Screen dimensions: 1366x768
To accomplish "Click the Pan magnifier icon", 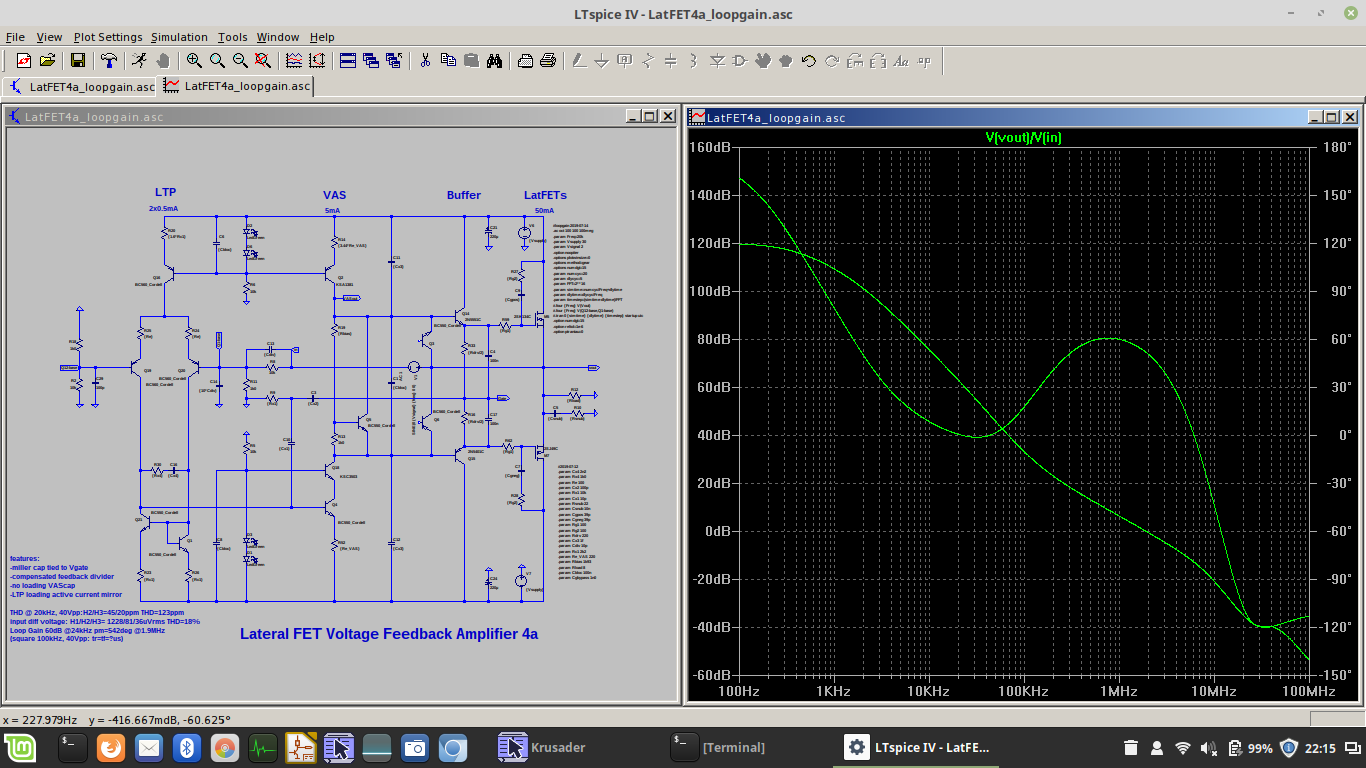I will (x=217, y=61).
